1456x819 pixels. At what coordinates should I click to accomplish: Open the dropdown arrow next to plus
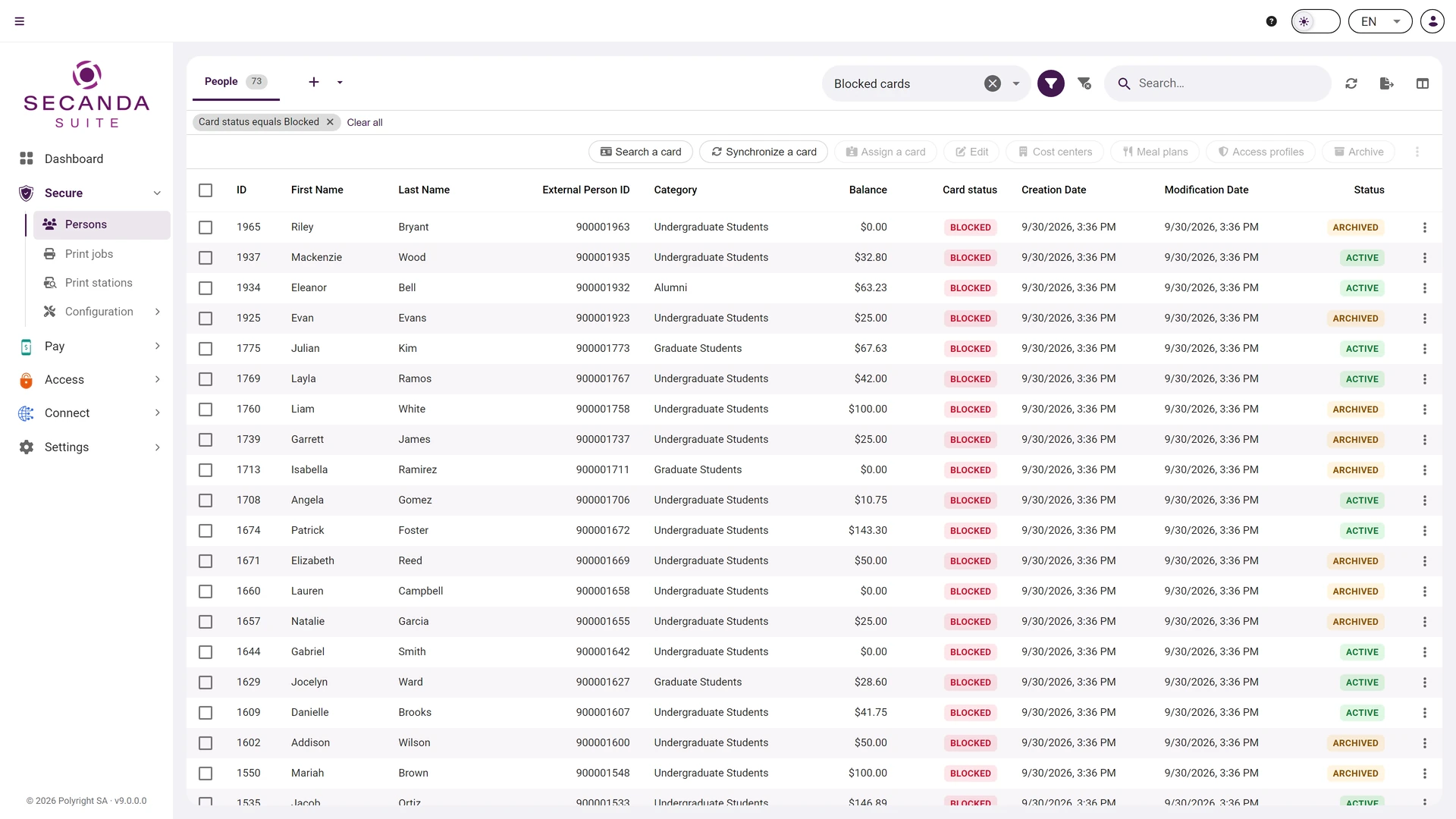point(340,82)
